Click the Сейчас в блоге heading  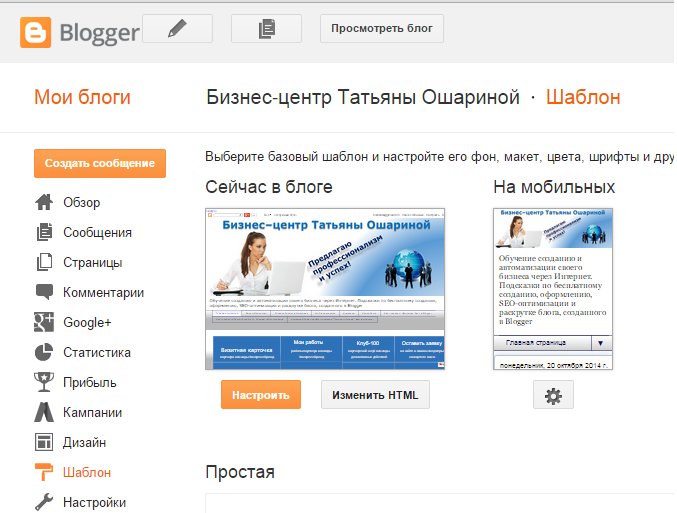pyautogui.click(x=269, y=187)
